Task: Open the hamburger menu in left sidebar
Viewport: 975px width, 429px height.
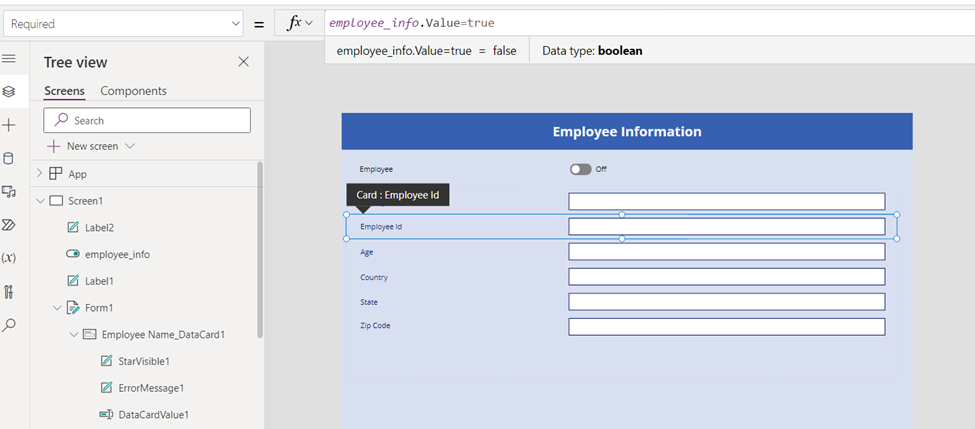Action: point(9,59)
